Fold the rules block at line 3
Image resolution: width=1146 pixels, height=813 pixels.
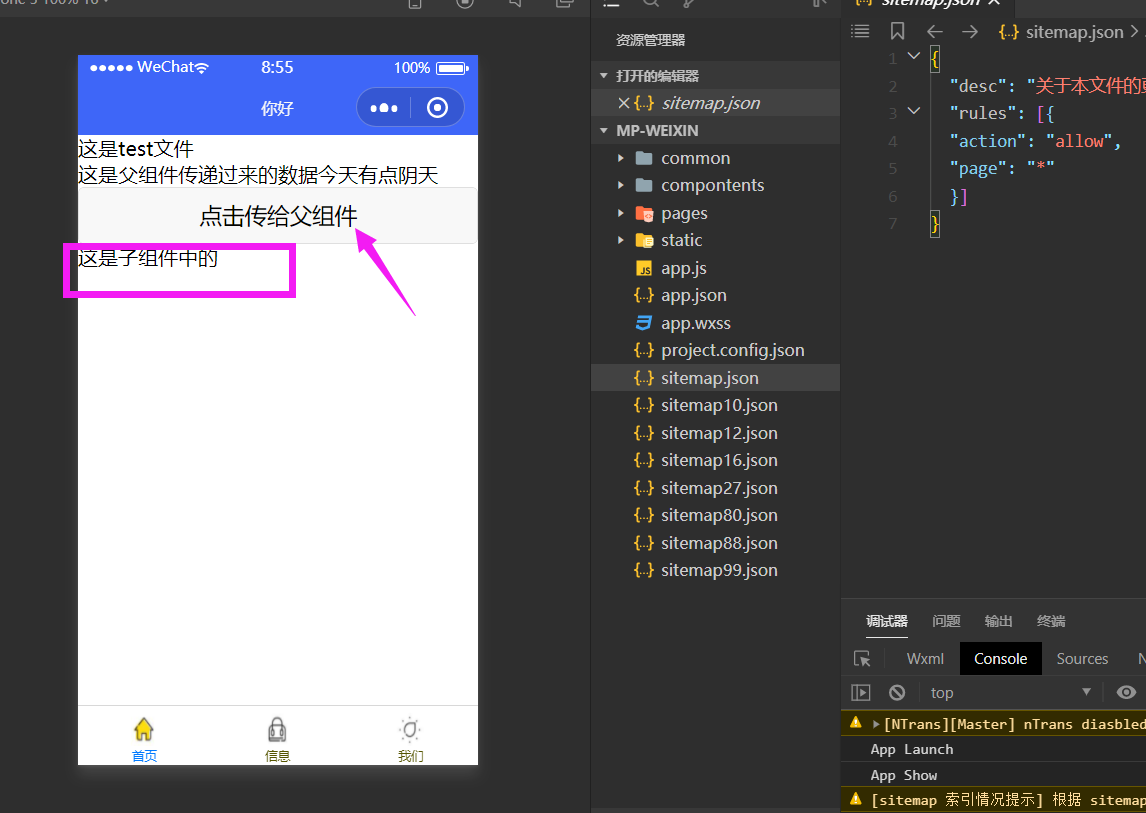pyautogui.click(x=914, y=111)
